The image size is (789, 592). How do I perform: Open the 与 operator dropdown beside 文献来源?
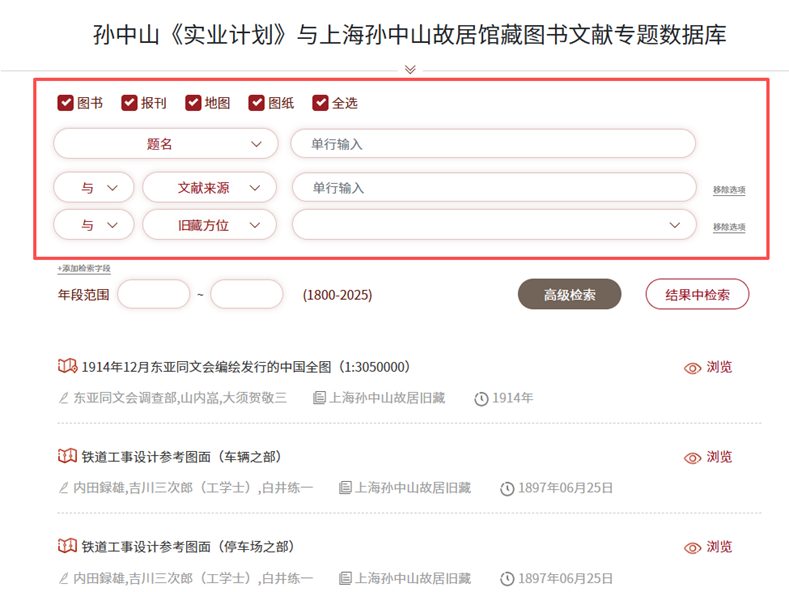coord(94,188)
